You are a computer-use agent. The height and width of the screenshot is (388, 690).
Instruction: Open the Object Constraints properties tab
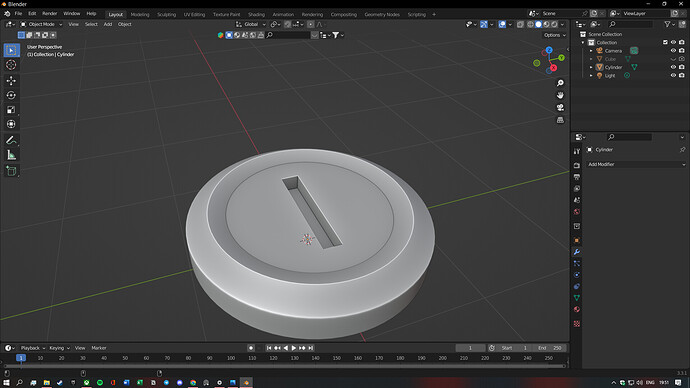point(577,286)
